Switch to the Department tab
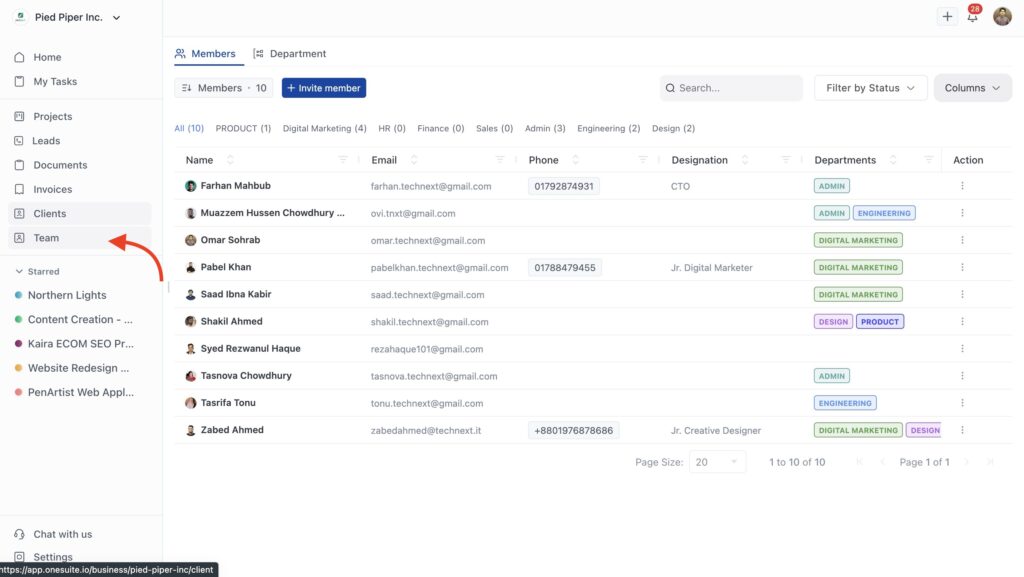This screenshot has width=1024, height=577. pos(290,54)
